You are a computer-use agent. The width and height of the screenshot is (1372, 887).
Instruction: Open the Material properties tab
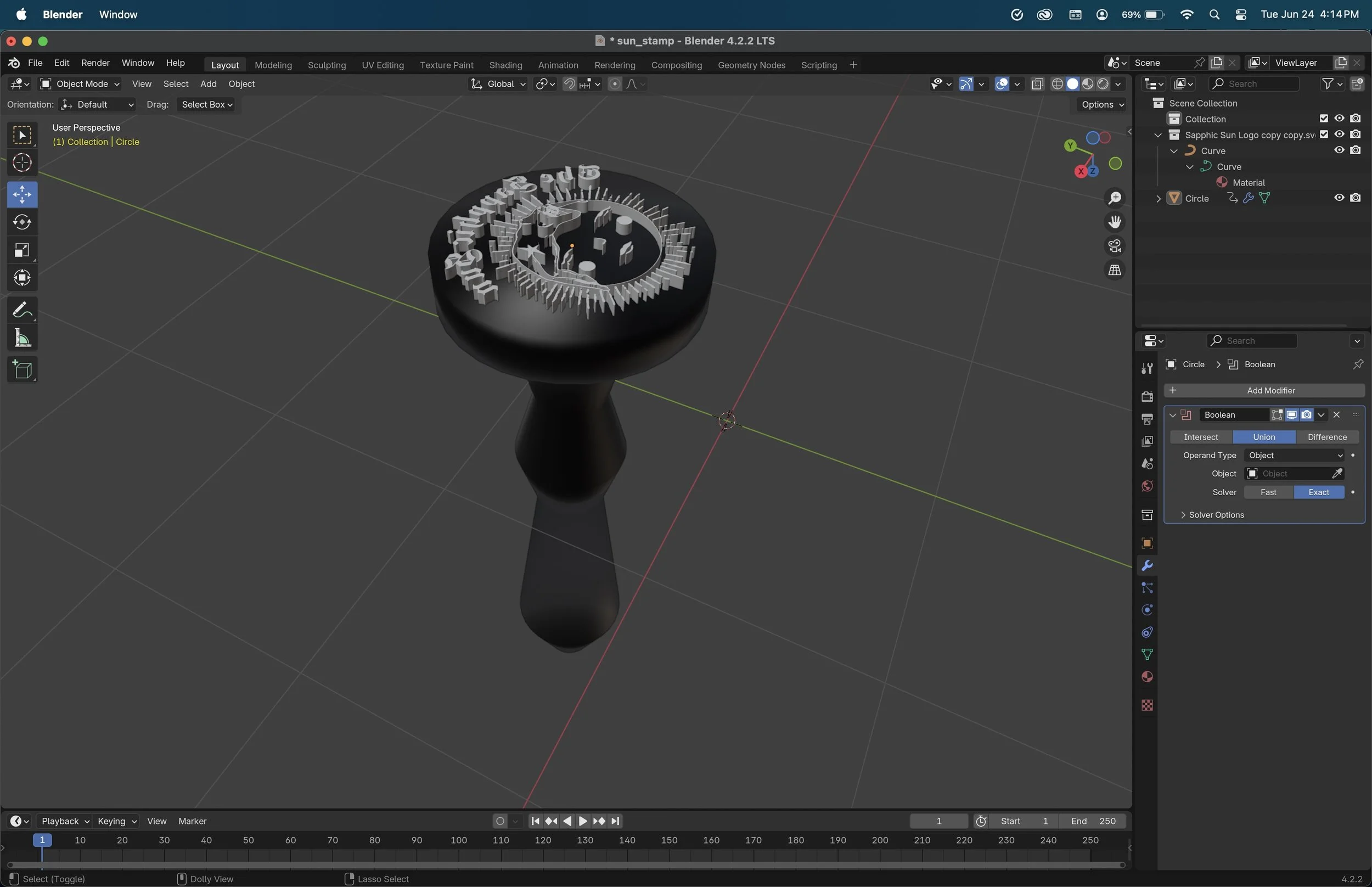click(x=1147, y=677)
